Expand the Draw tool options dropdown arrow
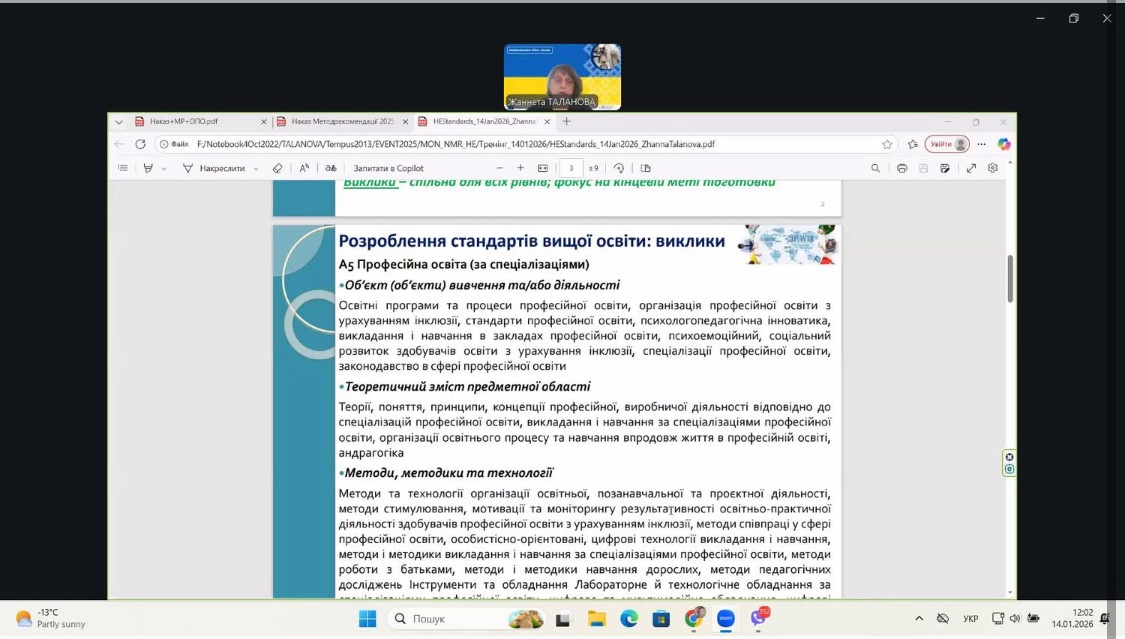The image size is (1125, 639). click(x=256, y=168)
